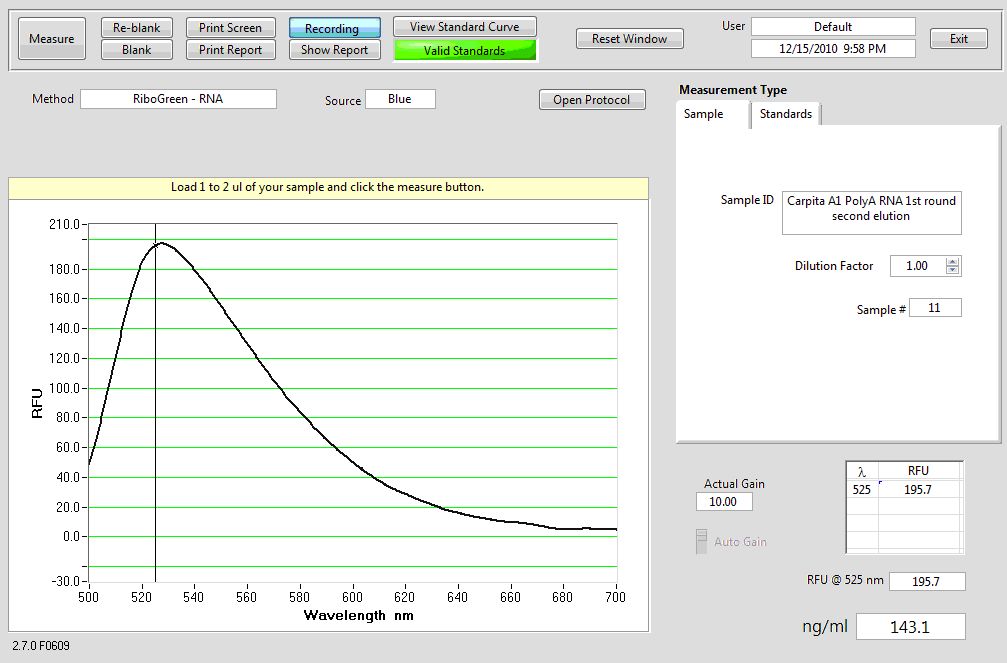Click the yellow instruction message bar
1007x663 pixels.
pos(328,188)
